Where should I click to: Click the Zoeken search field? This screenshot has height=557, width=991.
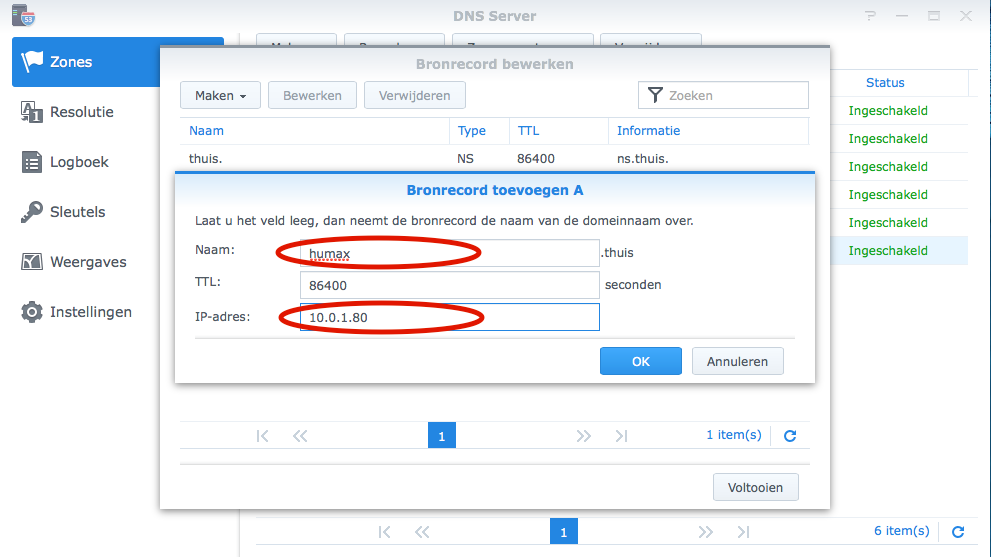723,95
